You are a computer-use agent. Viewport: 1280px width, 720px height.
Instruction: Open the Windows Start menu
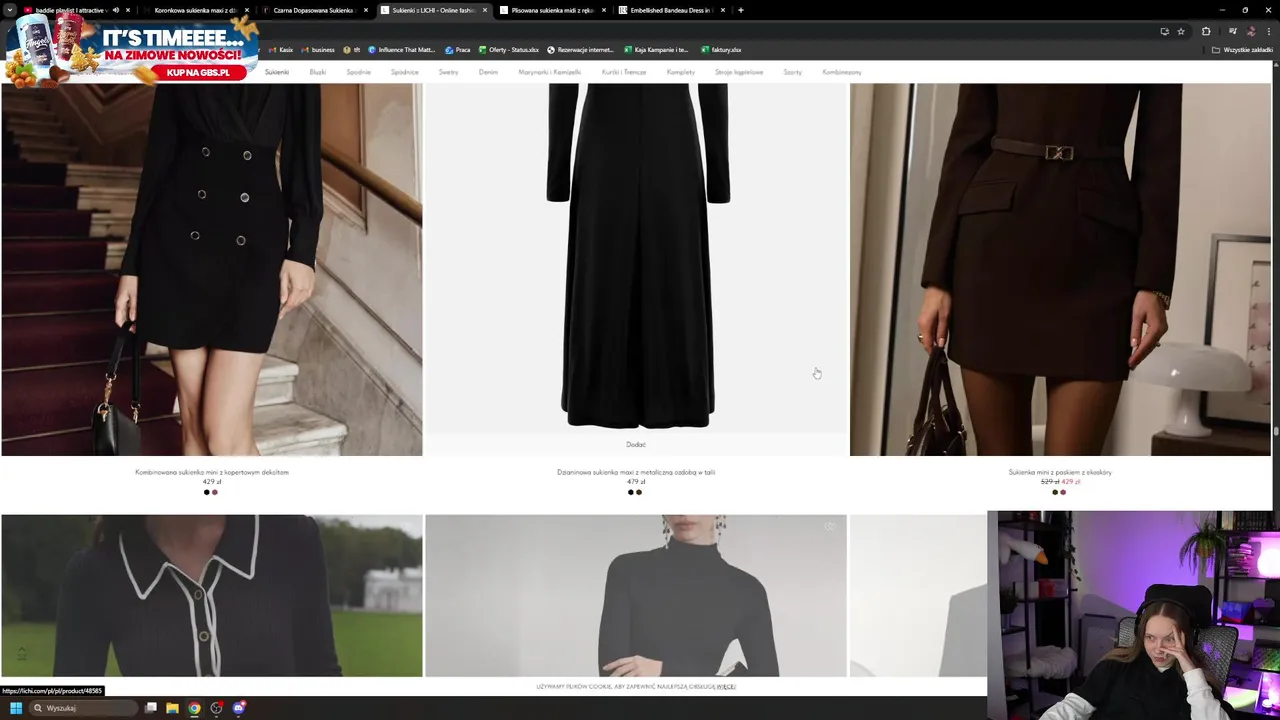16,708
